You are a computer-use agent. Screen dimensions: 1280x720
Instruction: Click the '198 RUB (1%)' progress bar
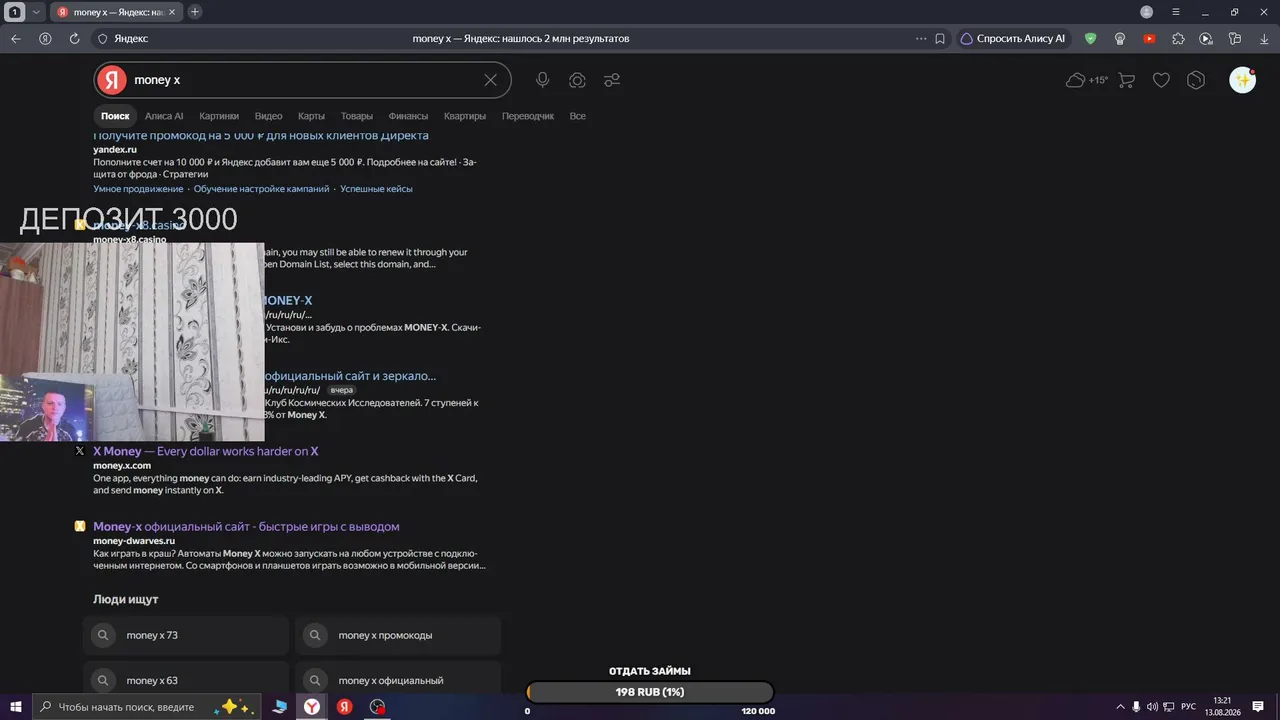click(x=650, y=692)
